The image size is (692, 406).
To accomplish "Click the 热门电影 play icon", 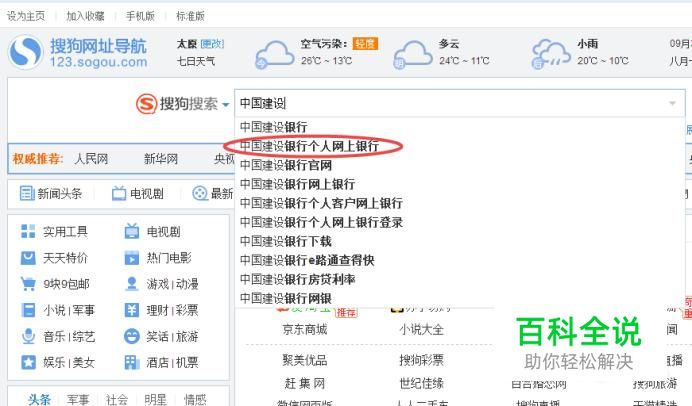I will [x=132, y=258].
